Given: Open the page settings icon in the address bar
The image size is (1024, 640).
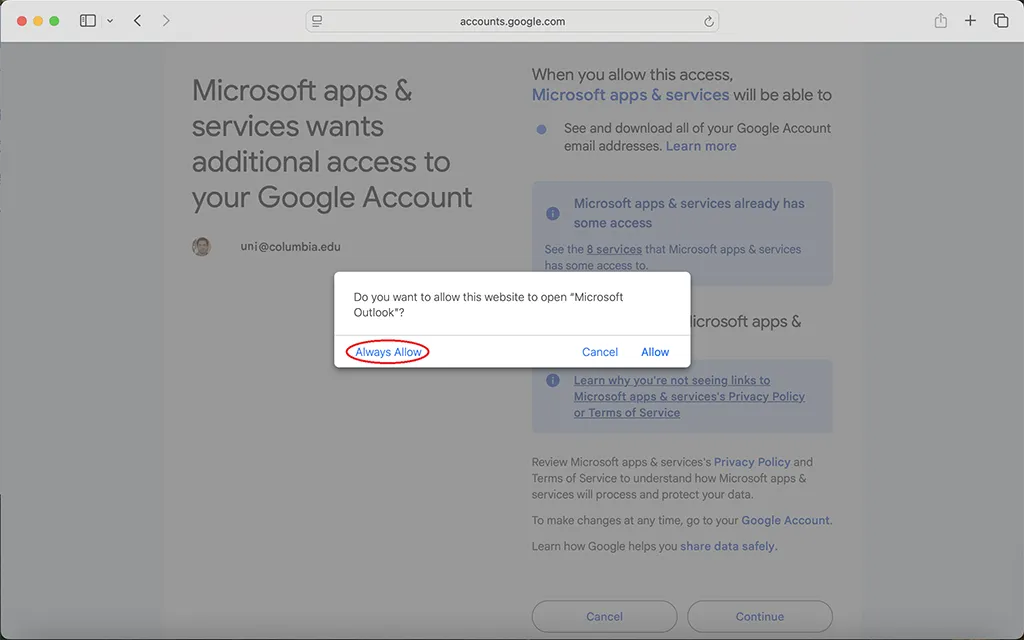Looking at the screenshot, I should (x=317, y=21).
